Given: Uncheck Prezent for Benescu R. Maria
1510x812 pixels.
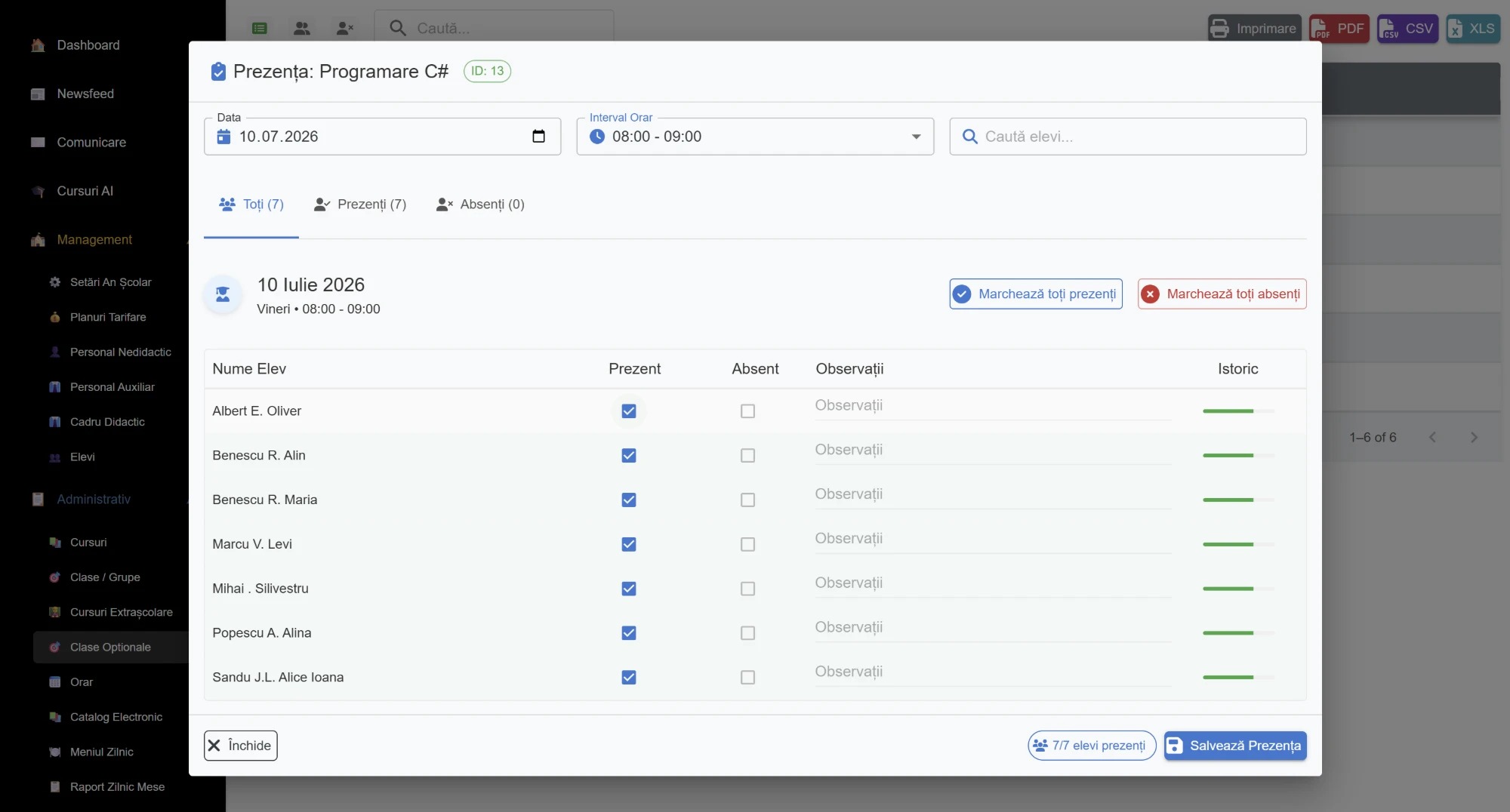Looking at the screenshot, I should pyautogui.click(x=629, y=500).
